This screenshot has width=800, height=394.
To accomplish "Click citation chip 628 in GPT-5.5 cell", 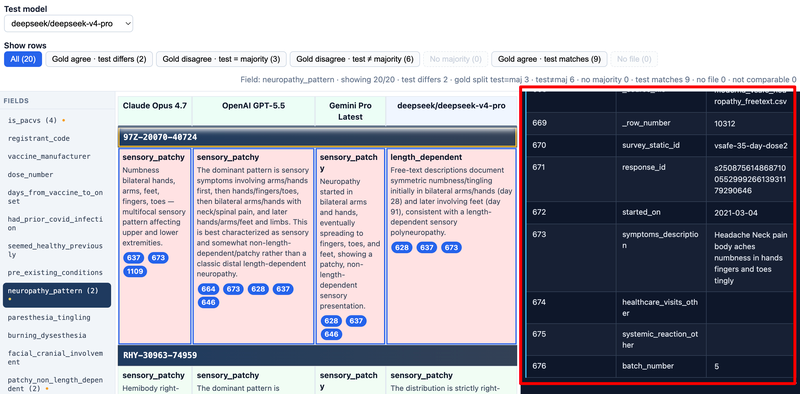I will [x=258, y=289].
